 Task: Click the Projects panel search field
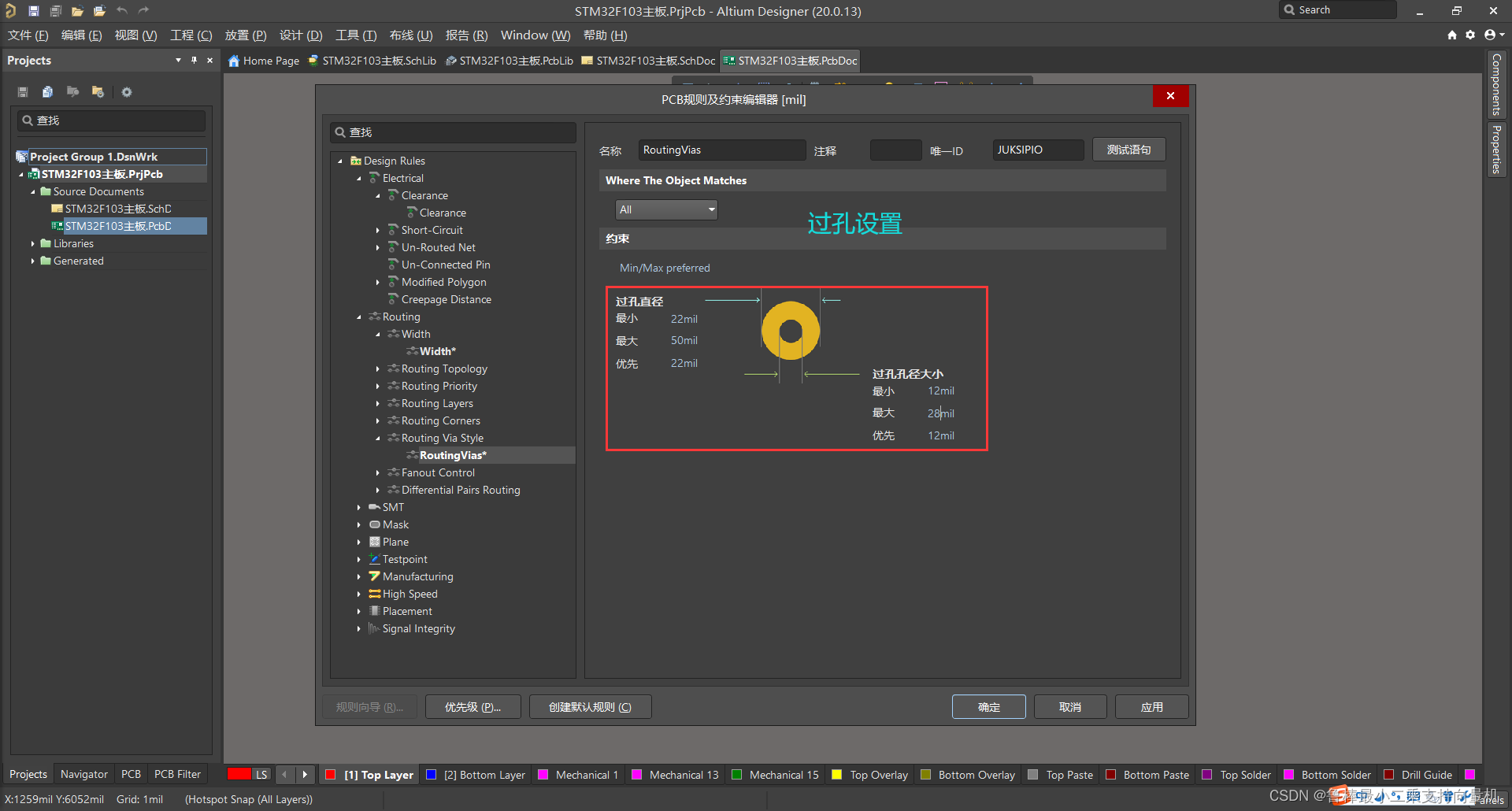(x=111, y=120)
